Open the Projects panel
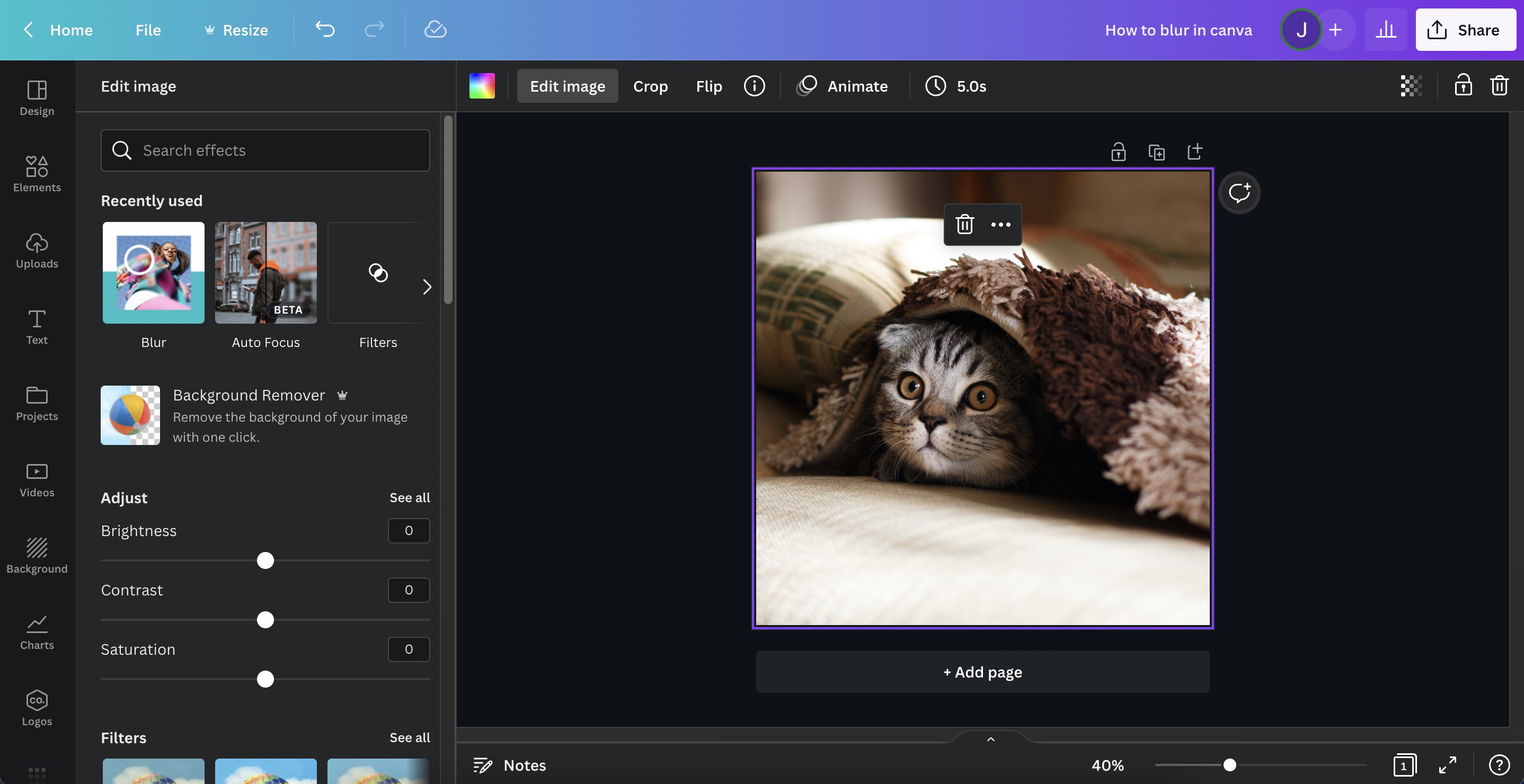This screenshot has width=1524, height=784. pos(37,403)
